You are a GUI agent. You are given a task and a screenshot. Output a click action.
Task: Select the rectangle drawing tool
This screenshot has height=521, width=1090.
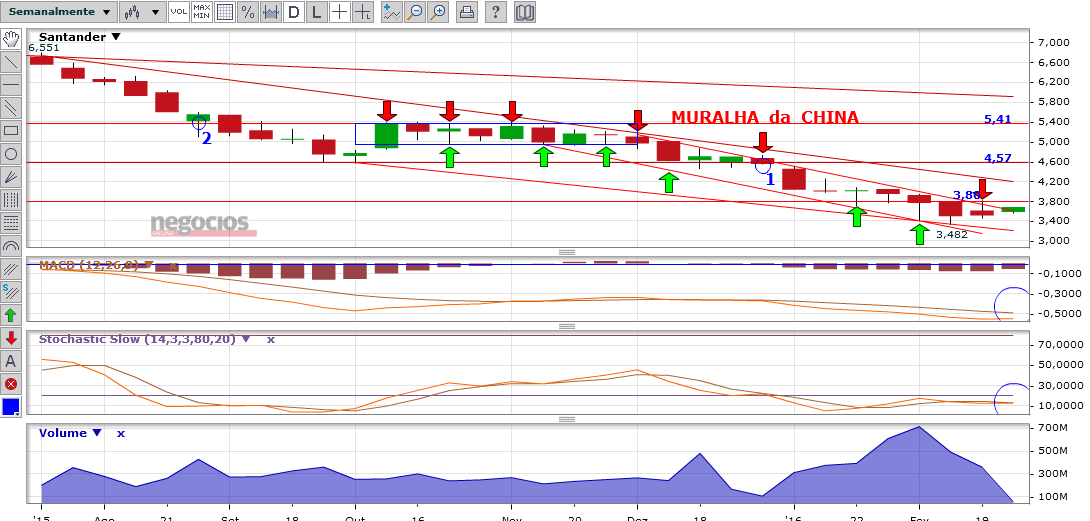coord(11,130)
